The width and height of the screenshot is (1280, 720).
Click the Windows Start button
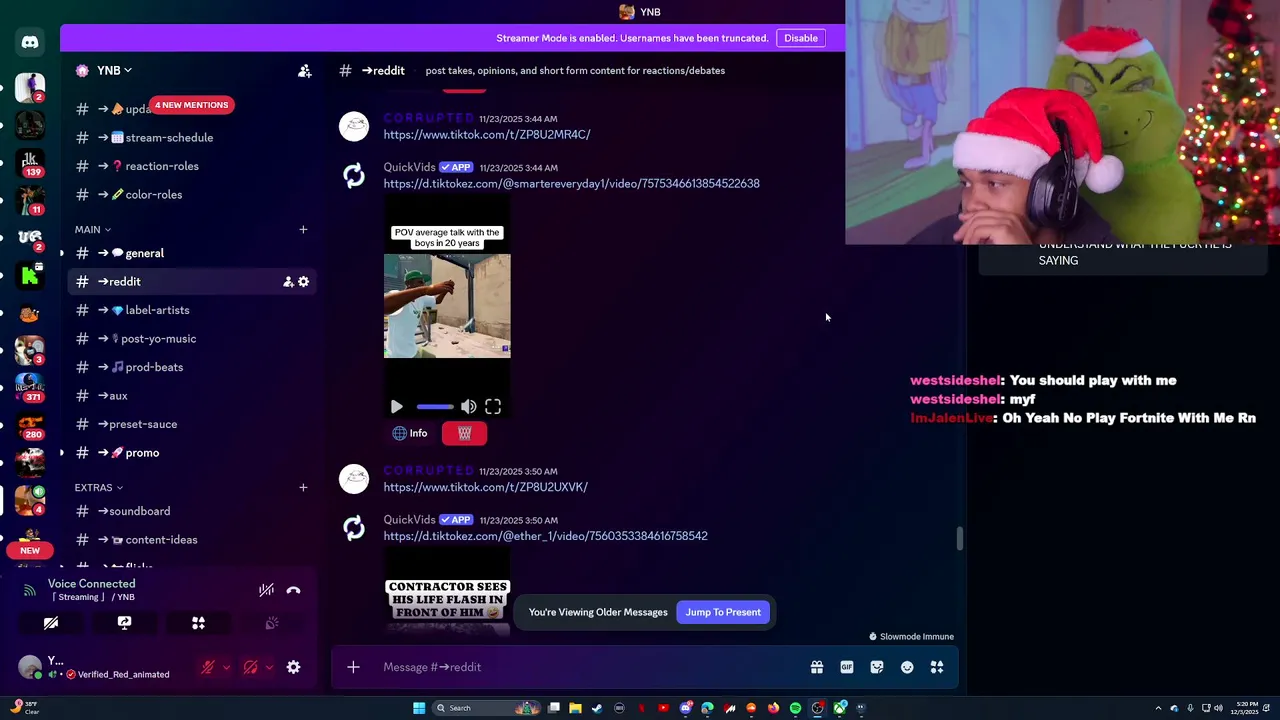(419, 708)
